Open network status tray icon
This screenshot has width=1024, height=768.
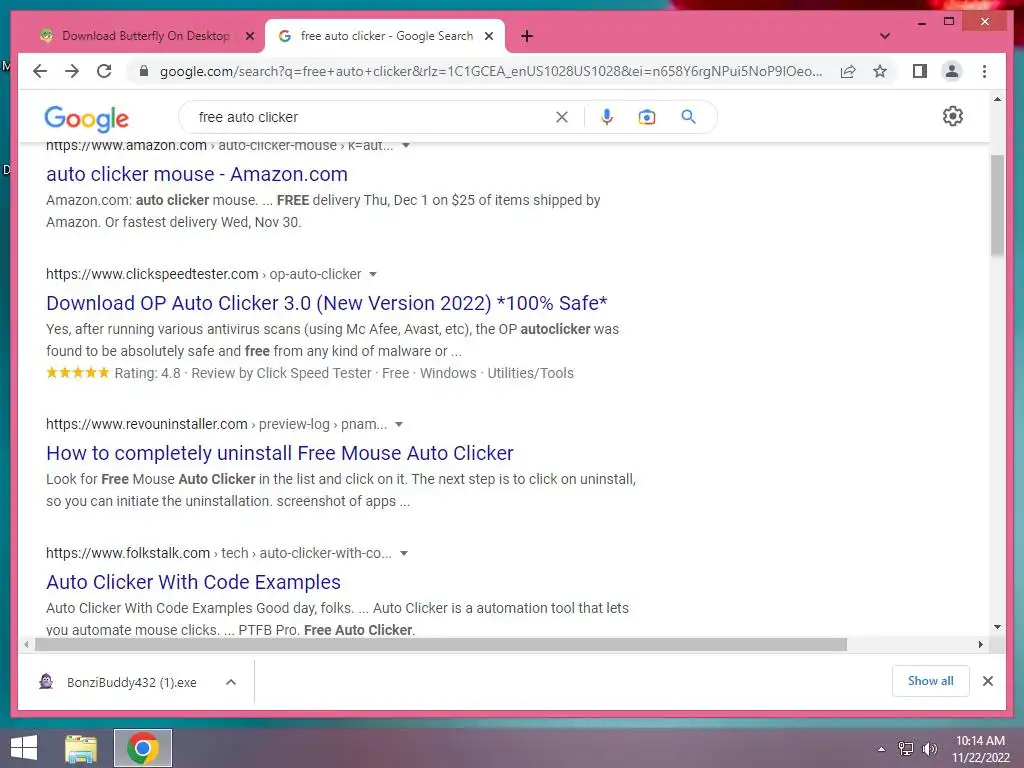tap(906, 749)
